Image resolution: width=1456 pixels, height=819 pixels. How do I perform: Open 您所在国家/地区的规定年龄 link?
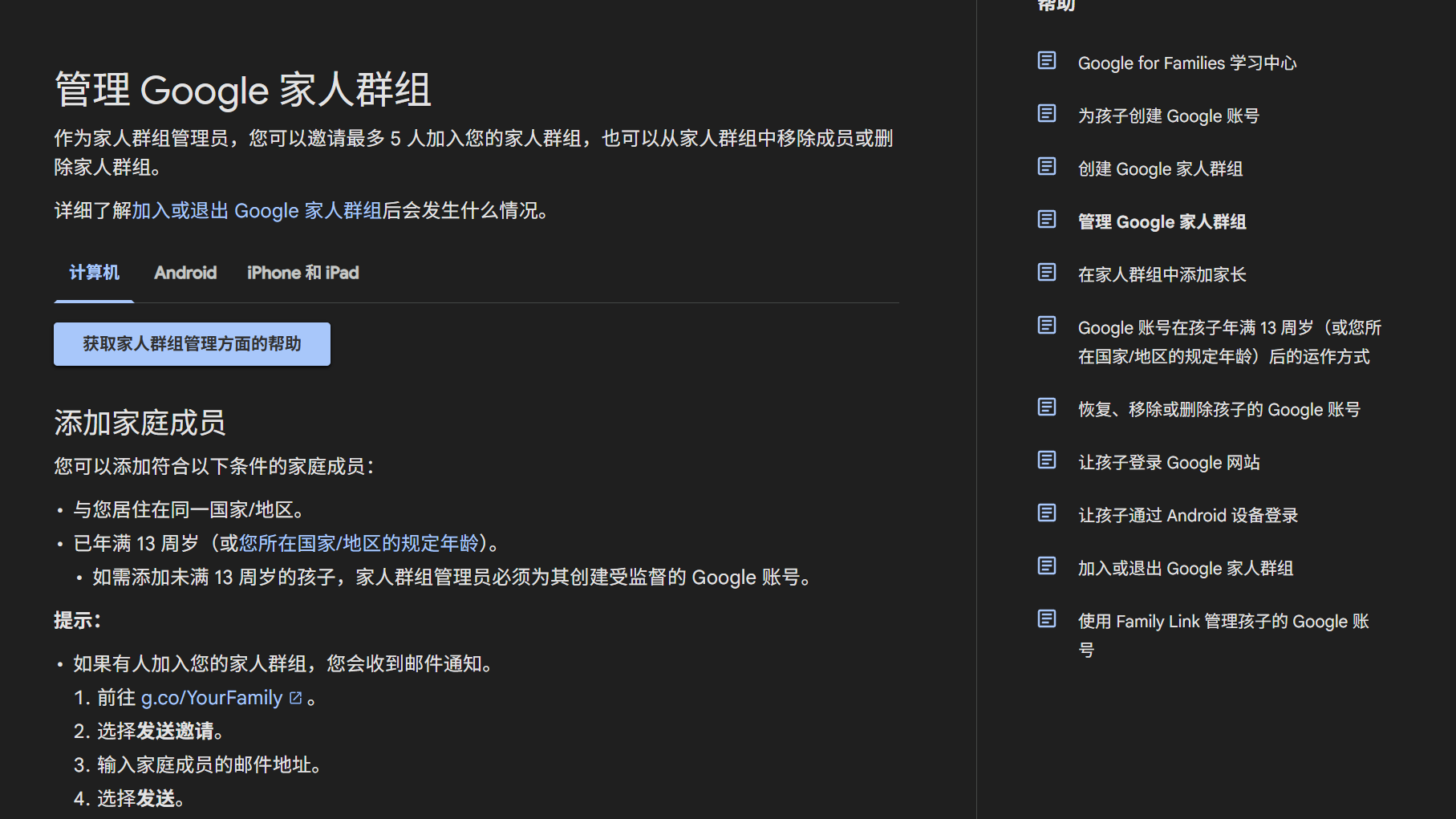359,544
